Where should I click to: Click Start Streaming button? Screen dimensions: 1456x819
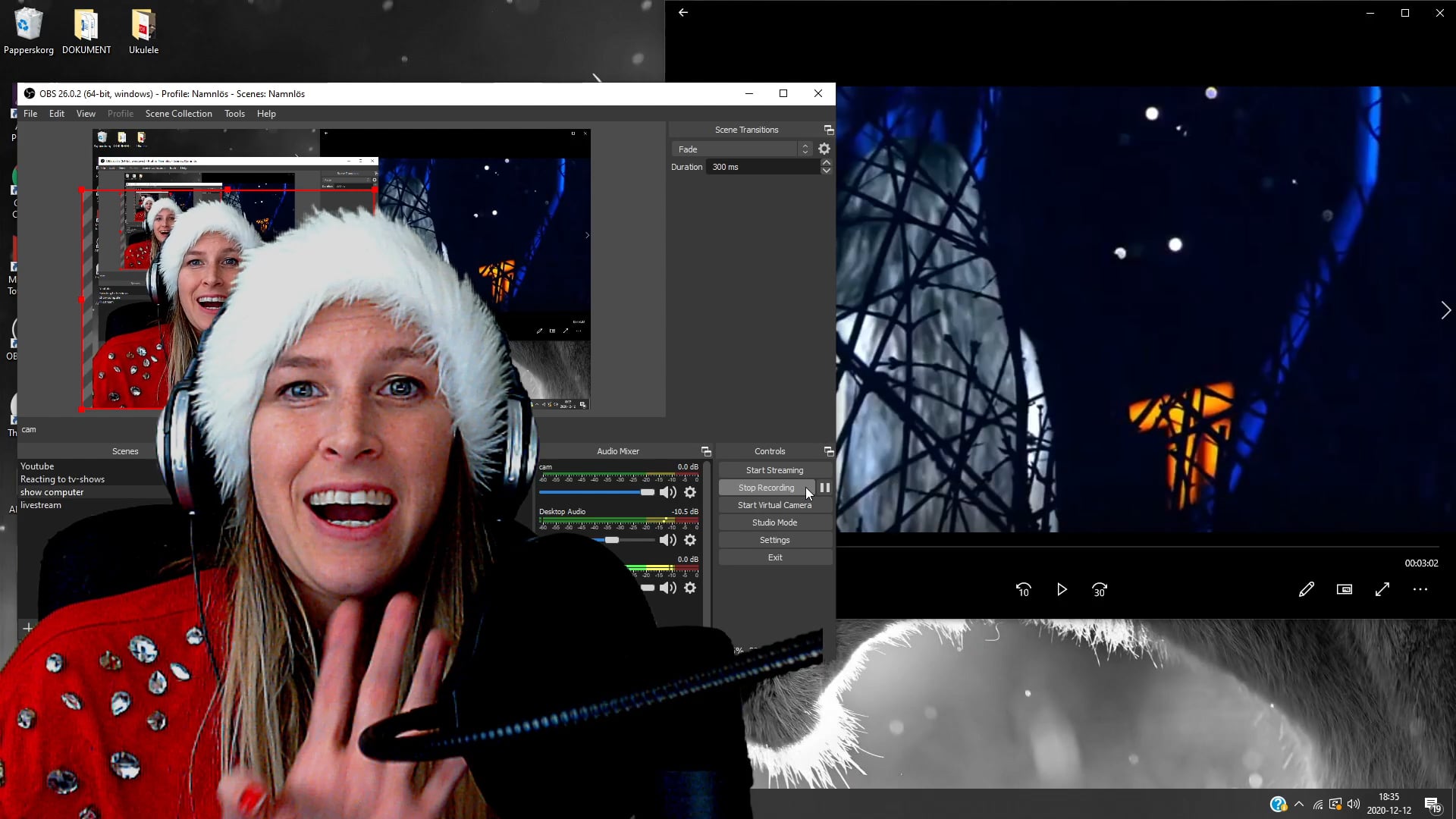[x=775, y=470]
